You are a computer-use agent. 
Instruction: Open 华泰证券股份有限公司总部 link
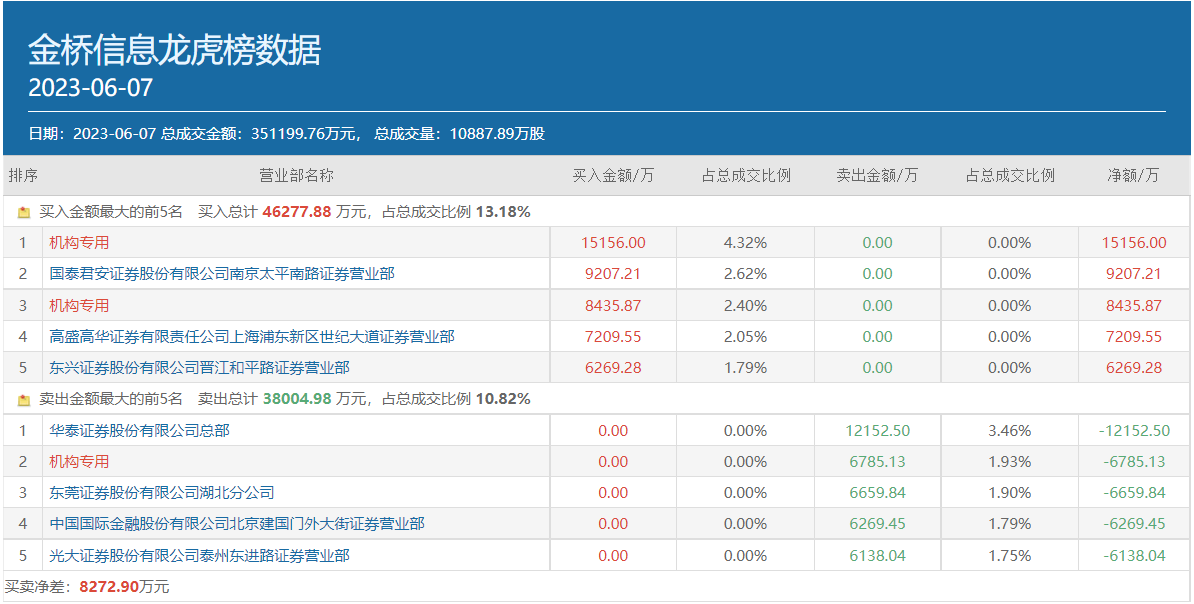pyautogui.click(x=139, y=431)
